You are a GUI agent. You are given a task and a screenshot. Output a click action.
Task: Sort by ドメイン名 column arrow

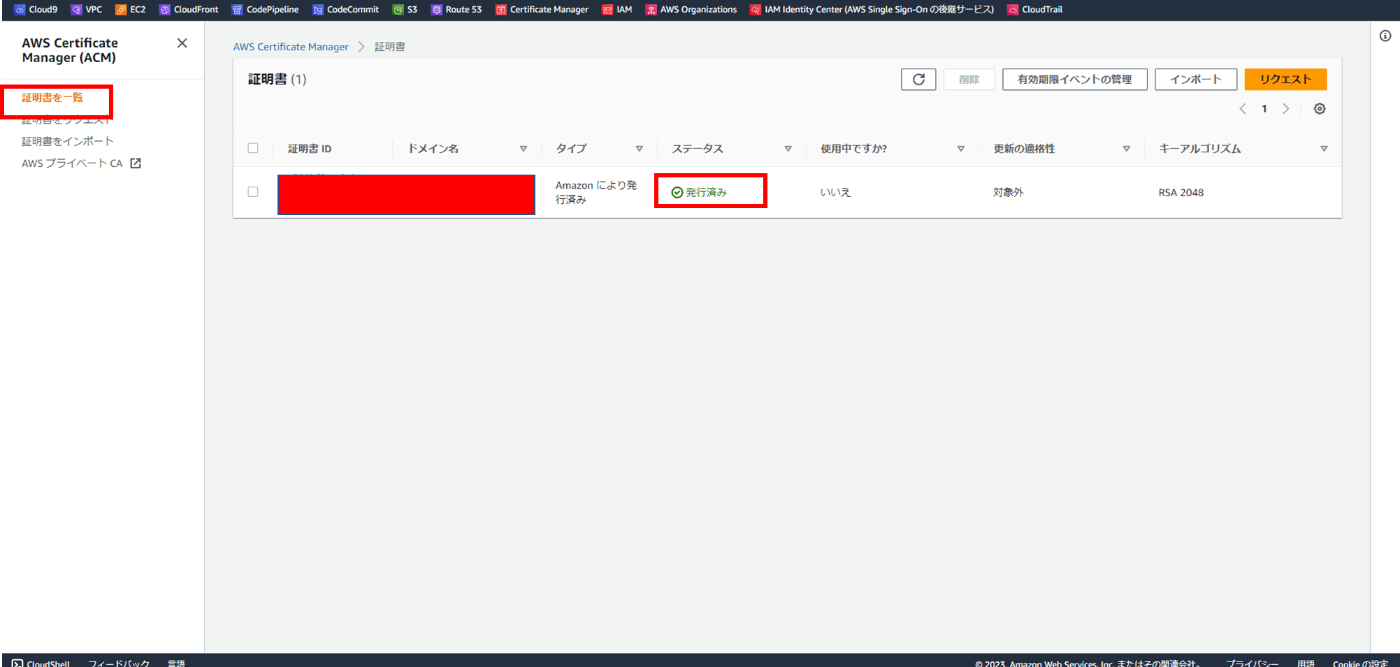[523, 149]
